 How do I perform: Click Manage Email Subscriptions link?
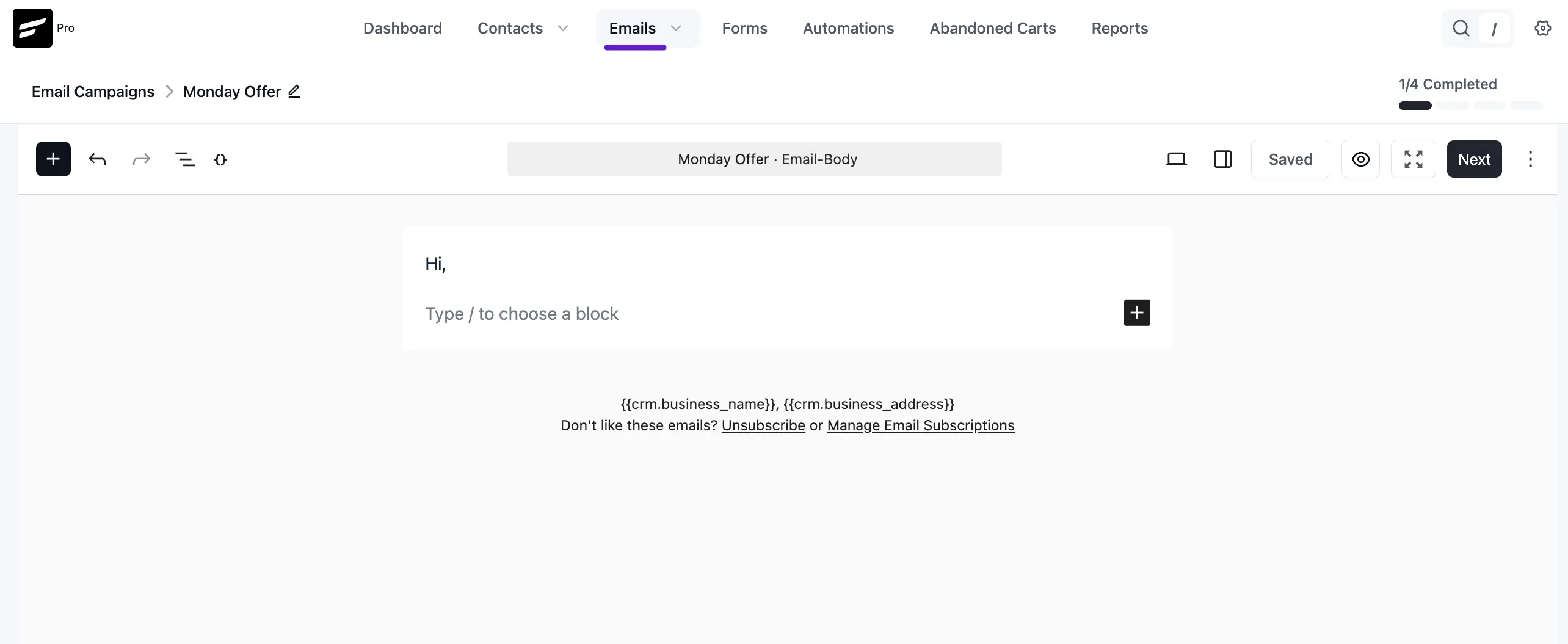[921, 425]
